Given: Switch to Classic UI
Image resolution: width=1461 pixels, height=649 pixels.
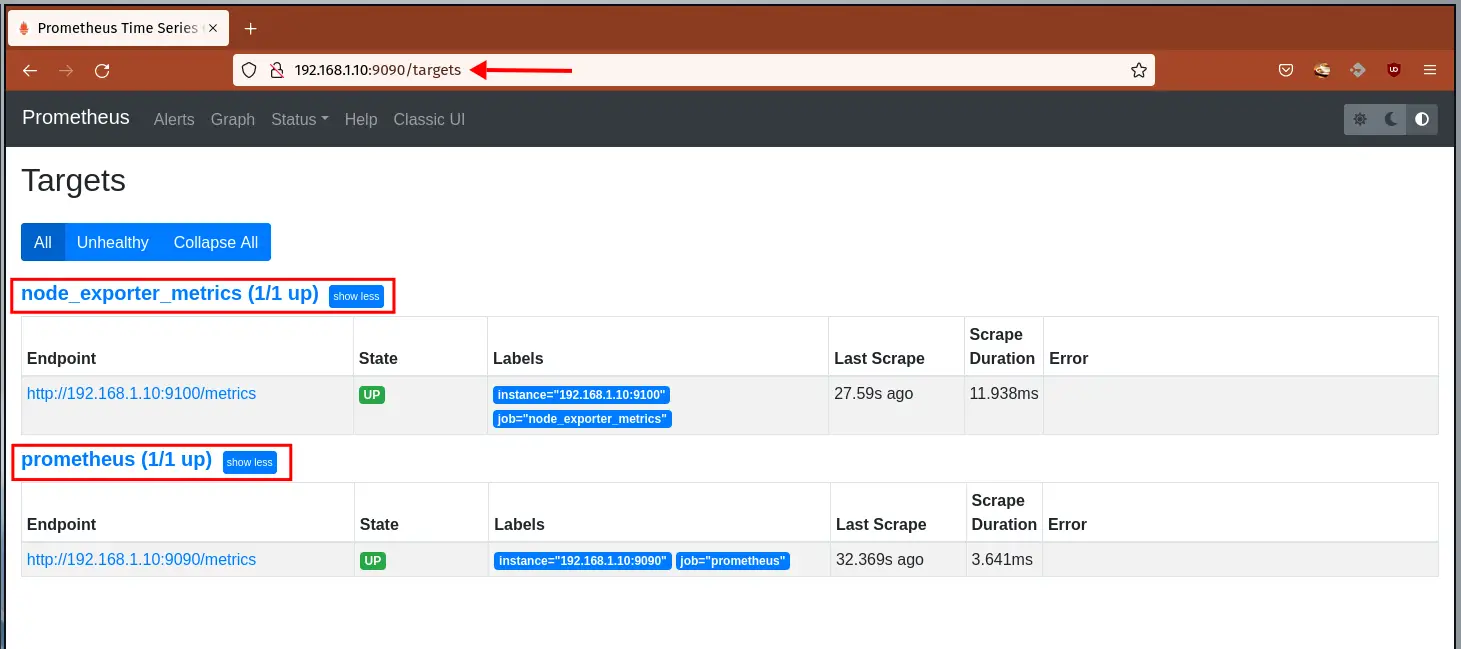Looking at the screenshot, I should click(x=429, y=119).
